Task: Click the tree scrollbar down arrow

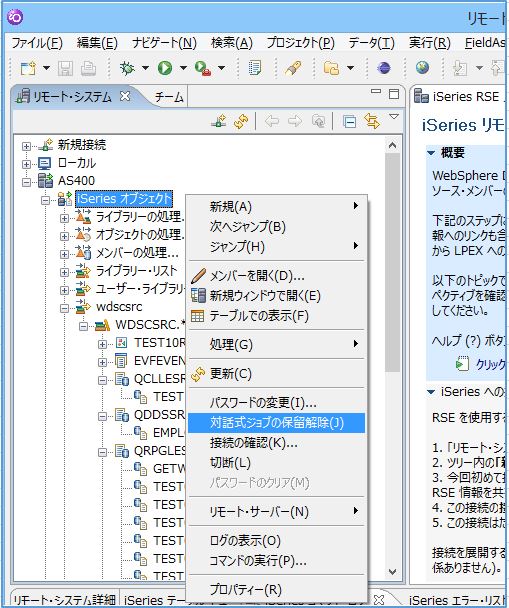Action: click(392, 572)
